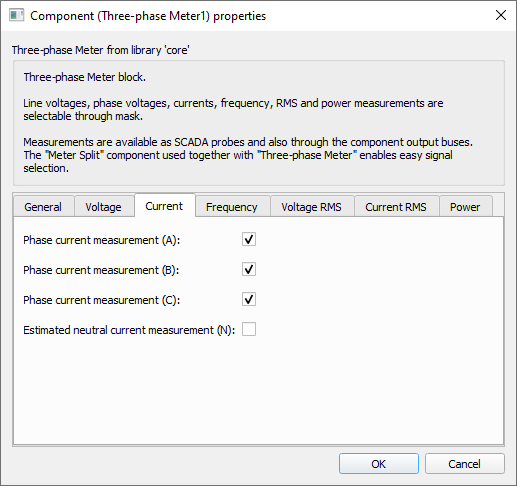Screen dimensions: 517x486
Task: Switch to the General tab
Action: click(43, 207)
